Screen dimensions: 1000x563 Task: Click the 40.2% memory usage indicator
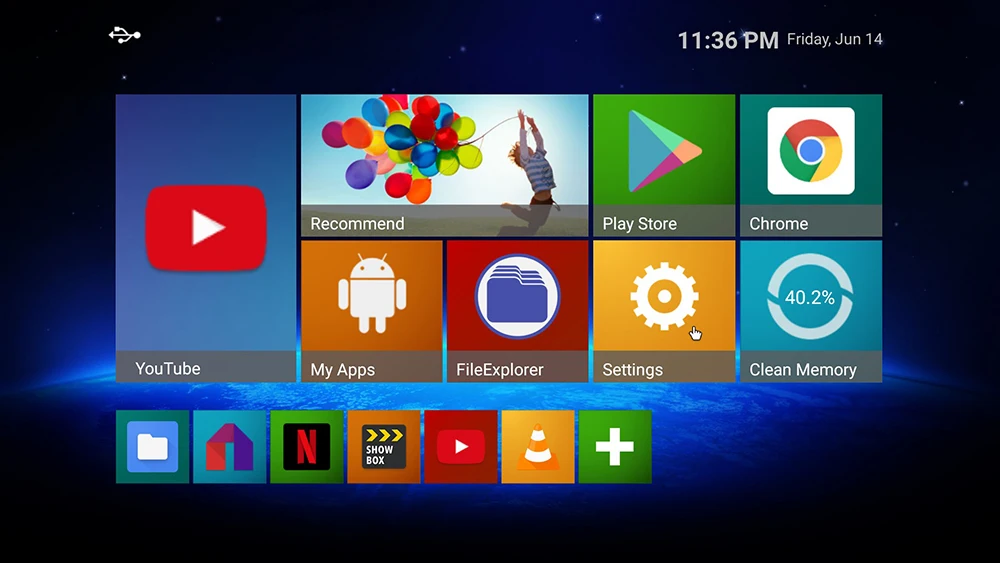810,297
